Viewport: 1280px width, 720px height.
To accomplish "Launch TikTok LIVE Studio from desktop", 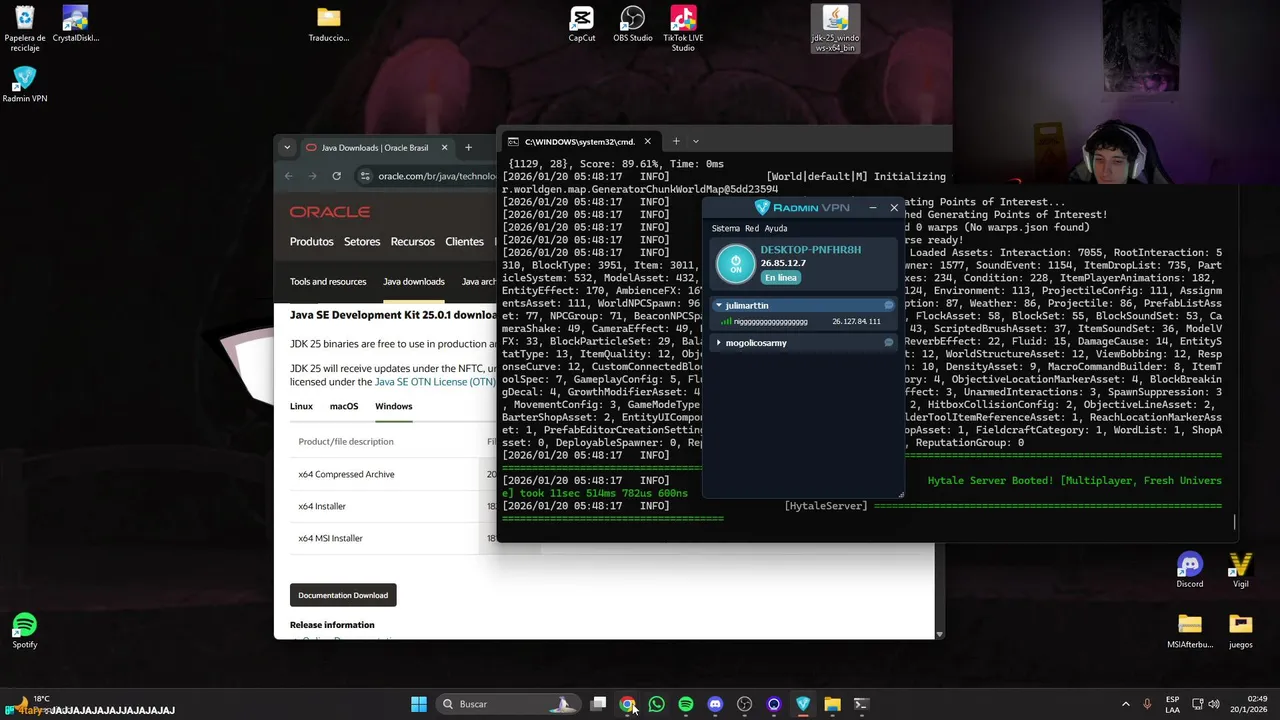I will pyautogui.click(x=683, y=29).
